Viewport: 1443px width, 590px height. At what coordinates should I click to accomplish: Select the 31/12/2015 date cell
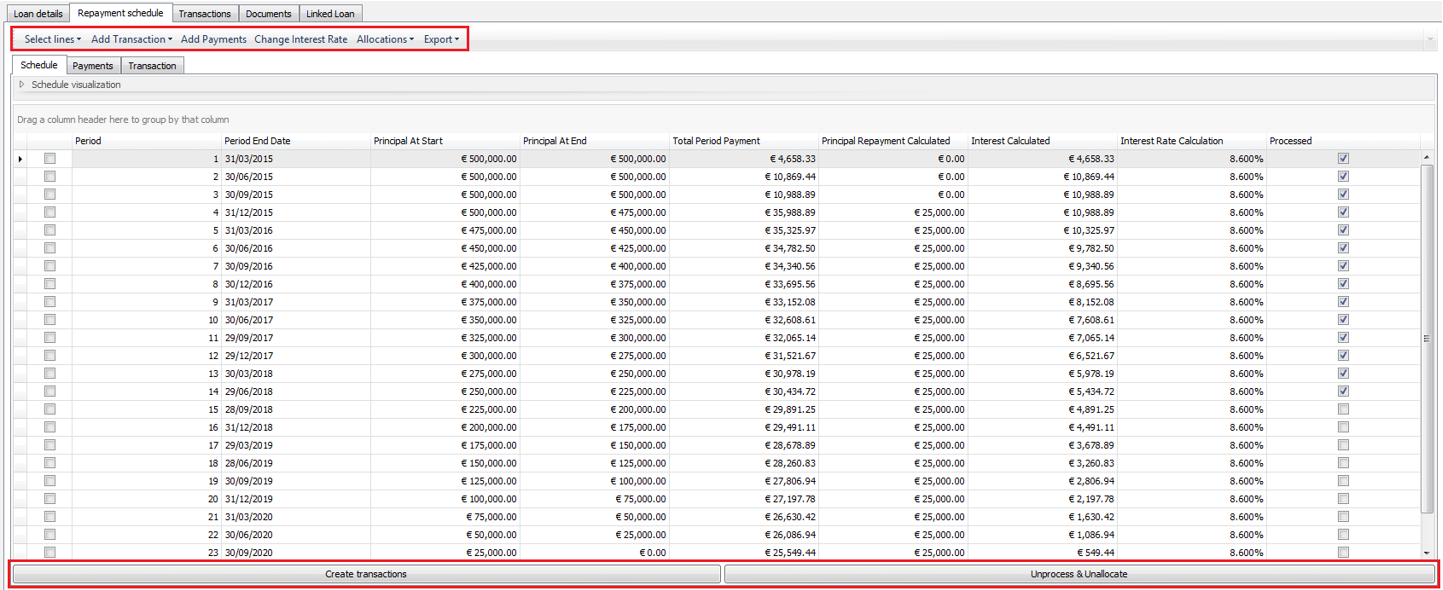295,213
